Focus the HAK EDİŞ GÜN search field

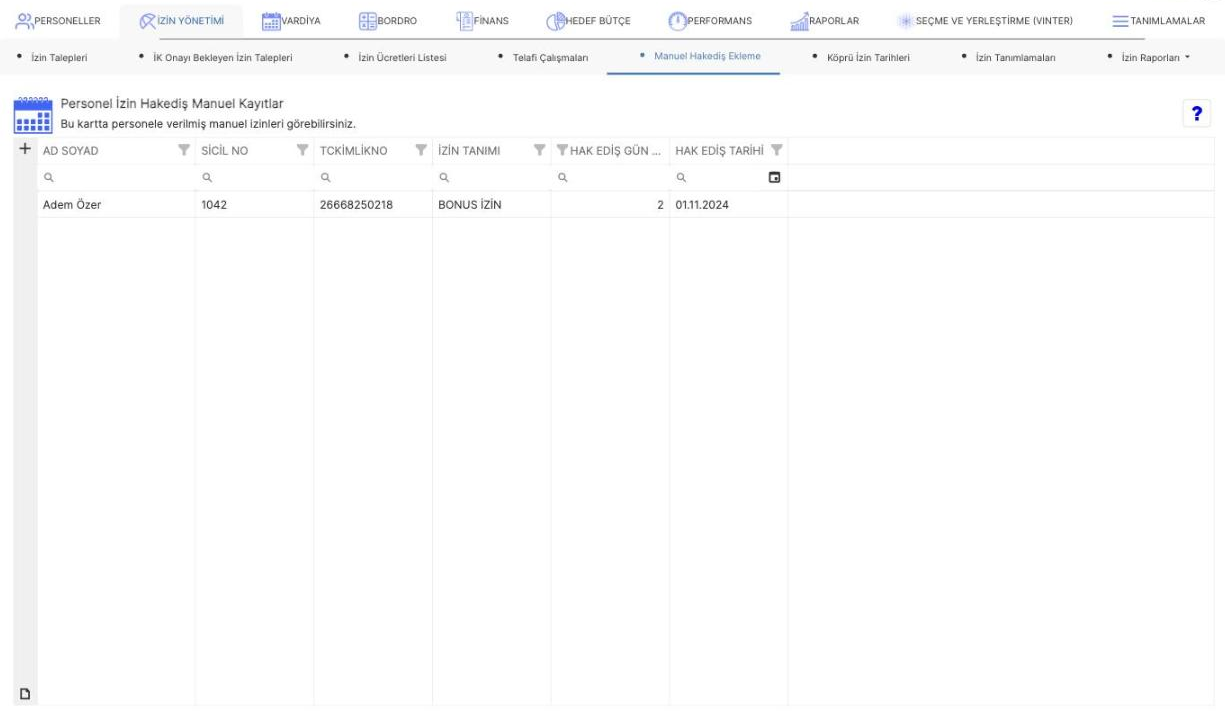[x=610, y=178]
